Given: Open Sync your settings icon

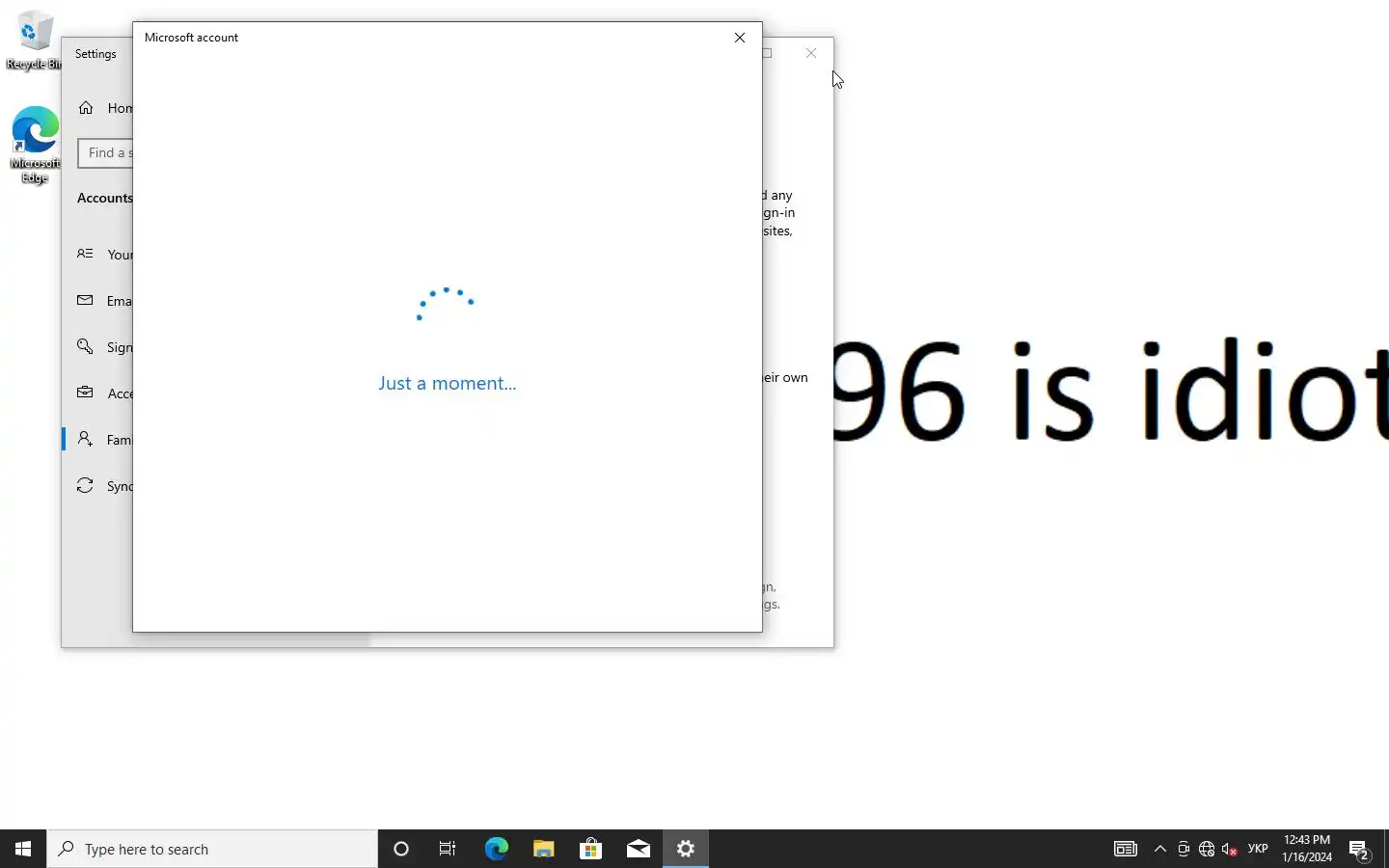Looking at the screenshot, I should (86, 485).
